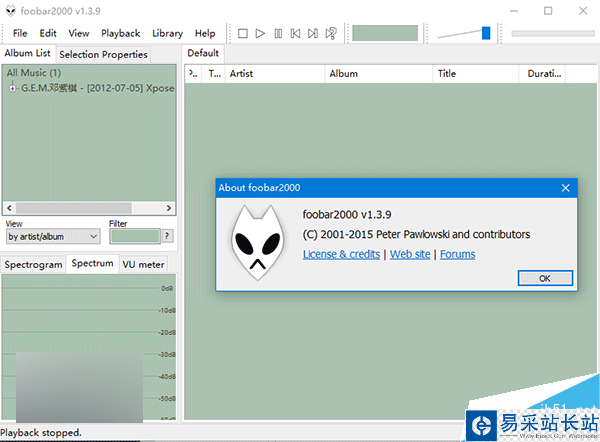The image size is (600, 442).
Task: Click the album list scroll right arrow
Action: click(169, 208)
